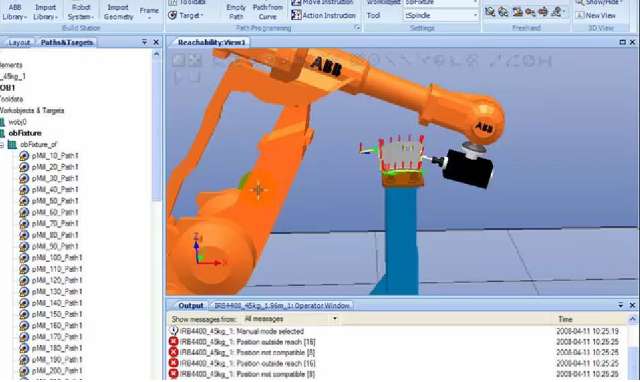
Task: Open the 'All messages' filter dropdown
Action: coord(335,319)
